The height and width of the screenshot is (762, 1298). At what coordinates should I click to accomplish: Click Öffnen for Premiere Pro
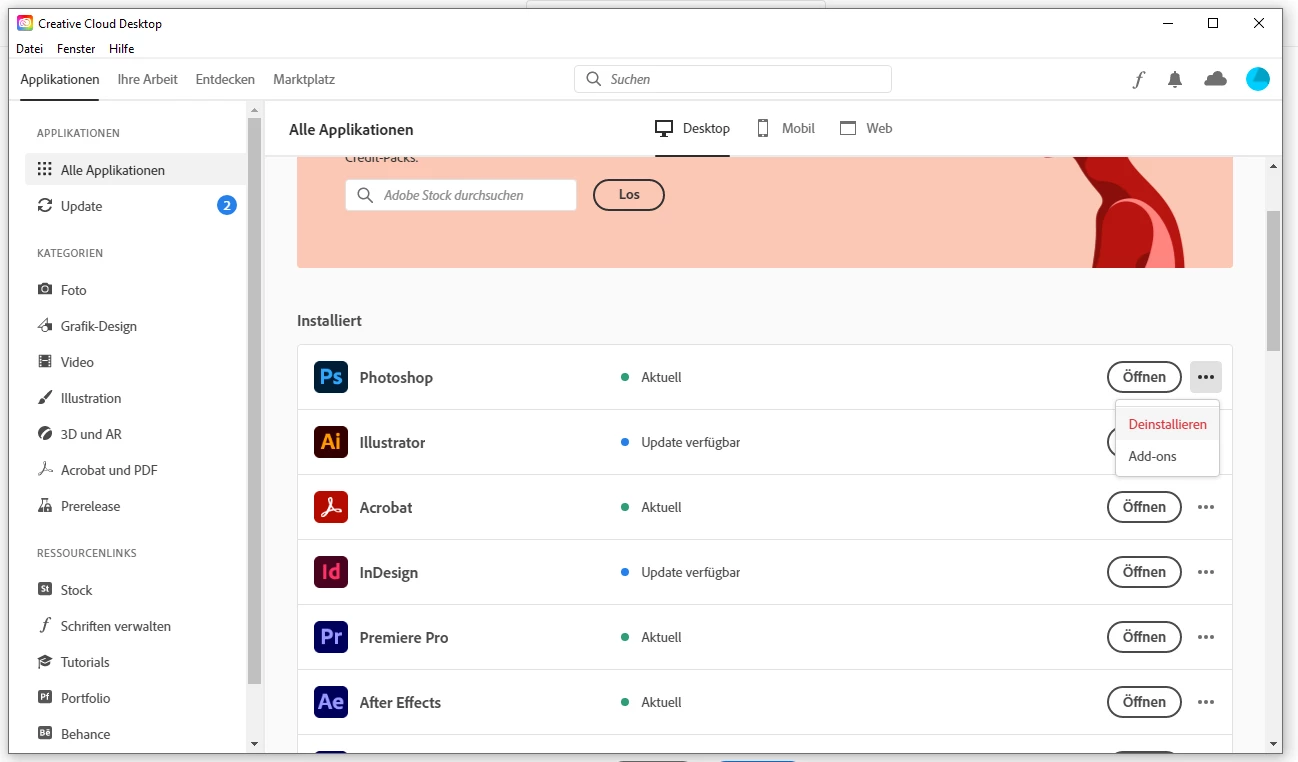[x=1144, y=637]
